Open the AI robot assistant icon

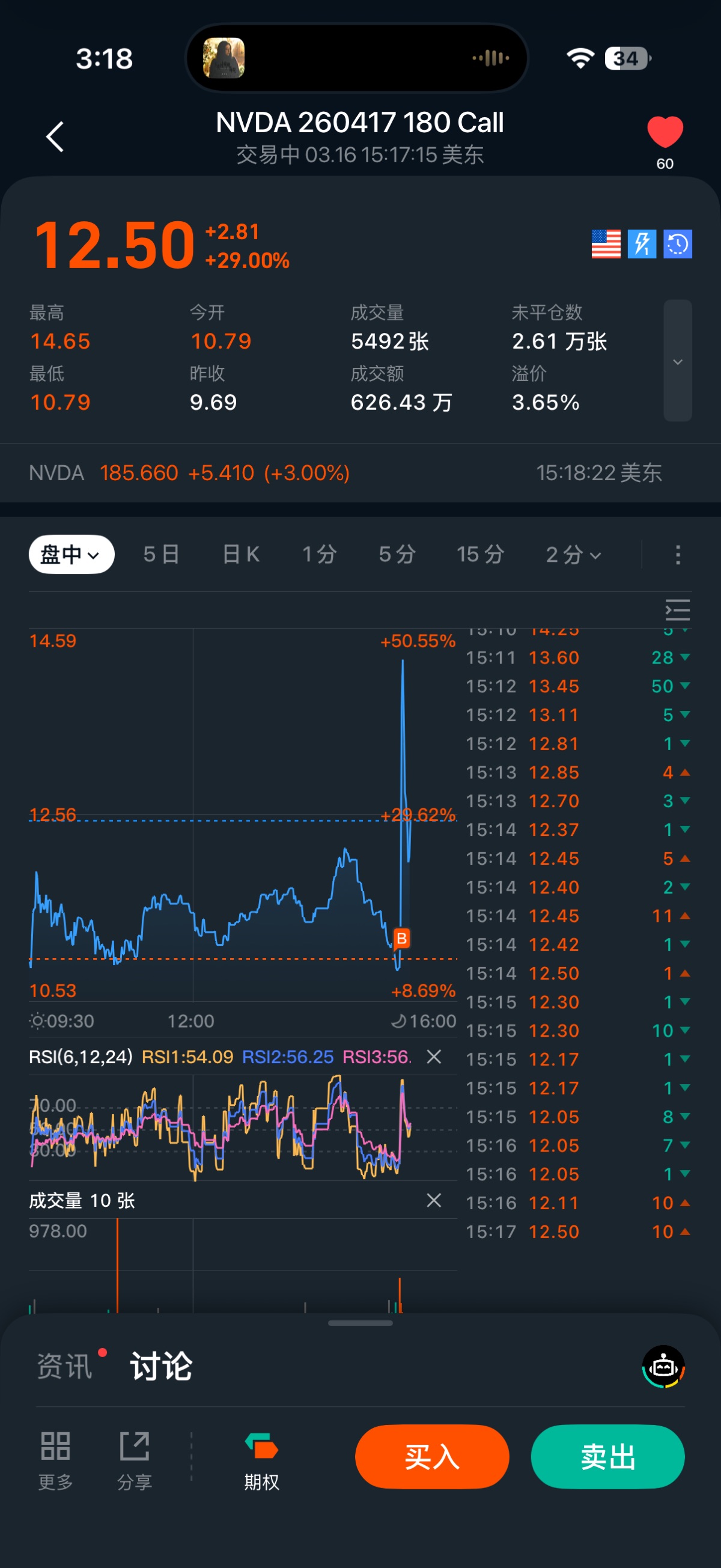663,1367
